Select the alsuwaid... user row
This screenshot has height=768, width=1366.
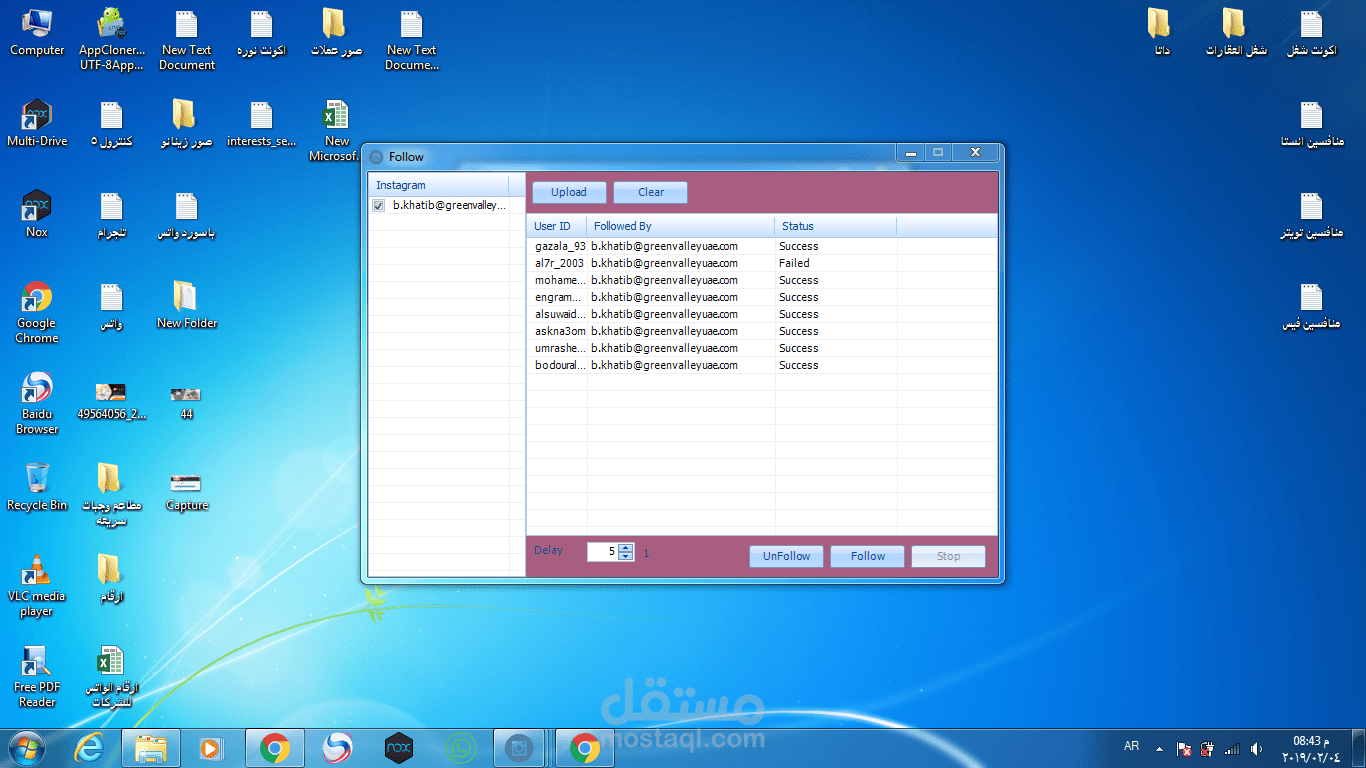pyautogui.click(x=762, y=314)
